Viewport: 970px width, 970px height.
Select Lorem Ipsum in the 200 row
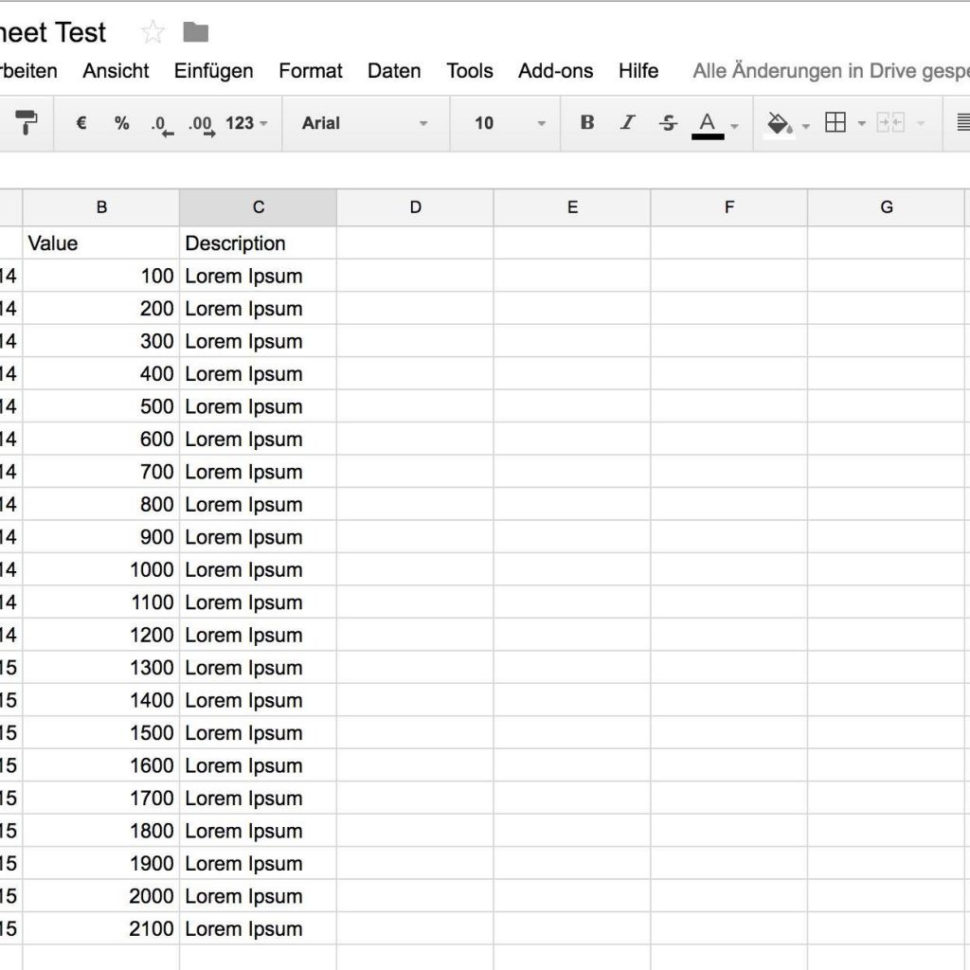(x=258, y=309)
